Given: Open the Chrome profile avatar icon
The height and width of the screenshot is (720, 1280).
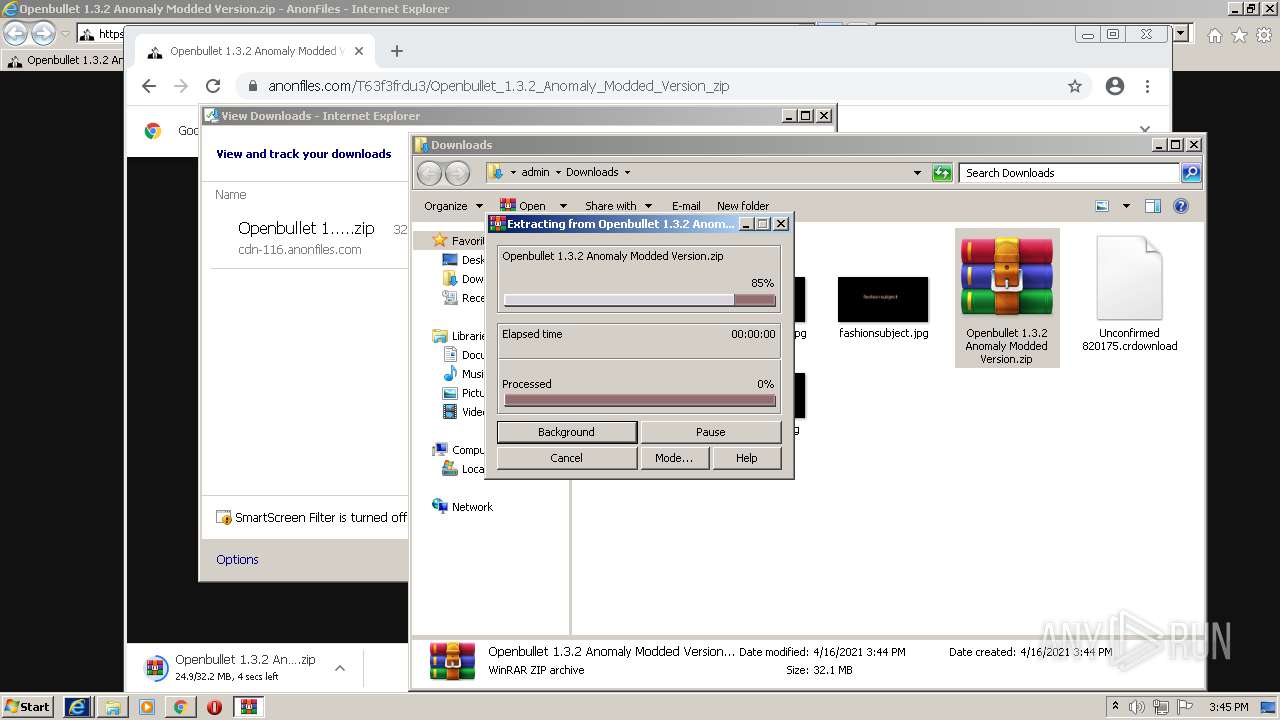Looking at the screenshot, I should tap(1115, 86).
